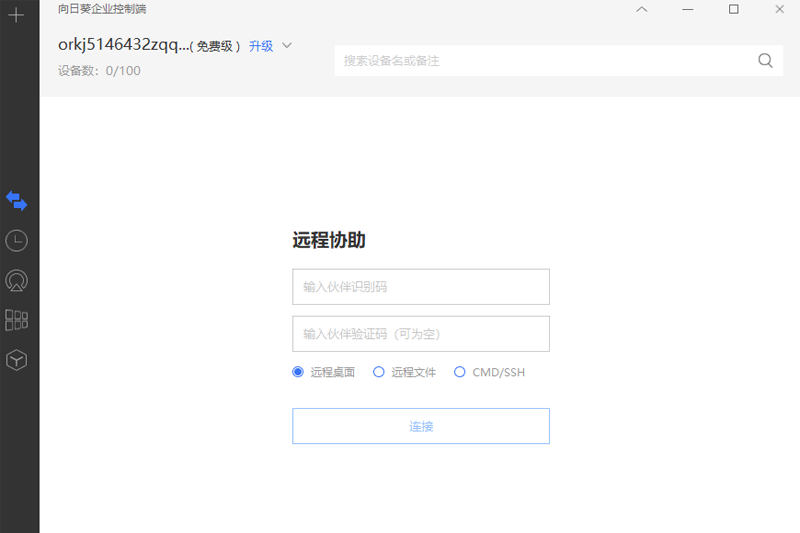Click the 升级 upgrade link
This screenshot has height=533, width=800.
click(x=261, y=46)
